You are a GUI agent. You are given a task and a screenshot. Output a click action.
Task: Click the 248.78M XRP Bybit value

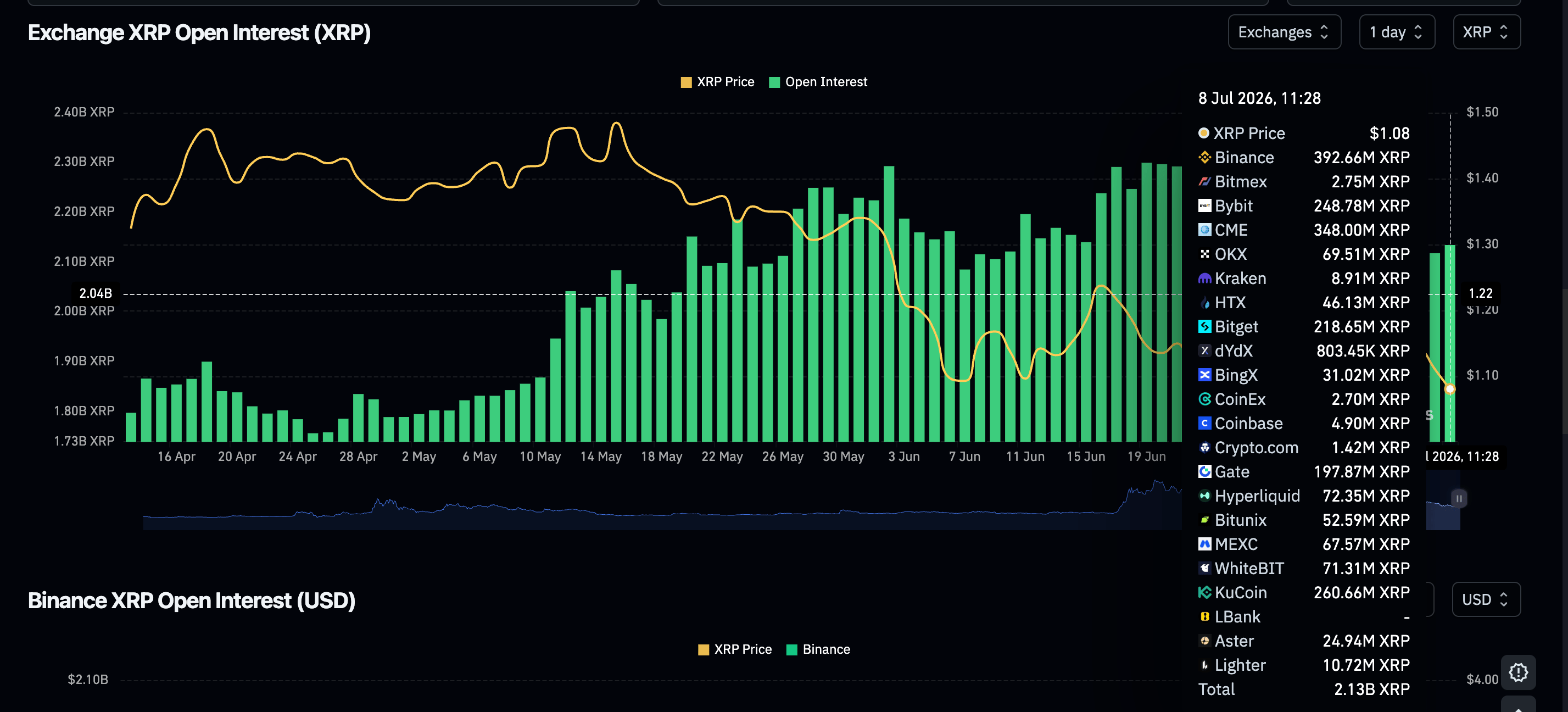click(x=1361, y=206)
